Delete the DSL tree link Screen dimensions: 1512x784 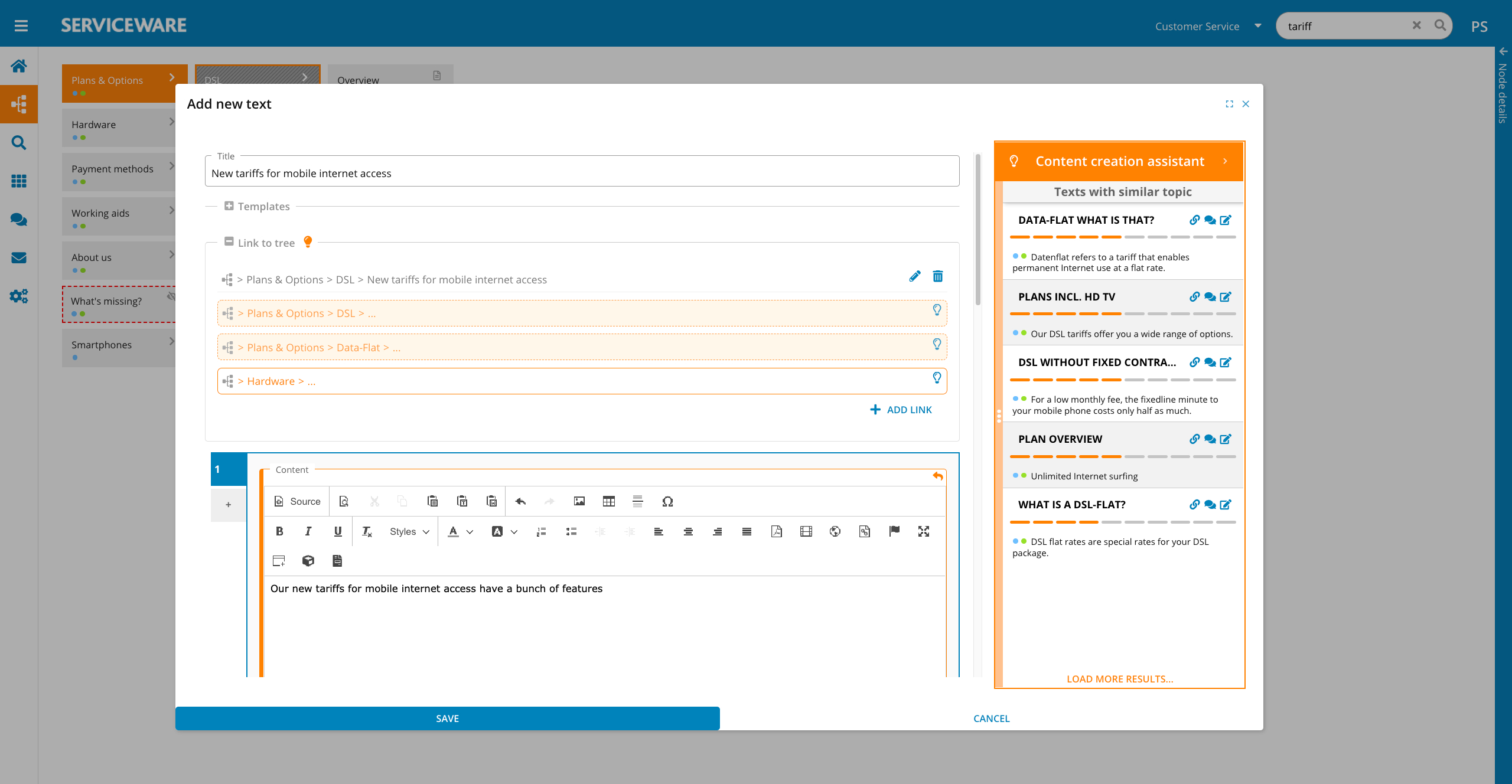click(938, 276)
